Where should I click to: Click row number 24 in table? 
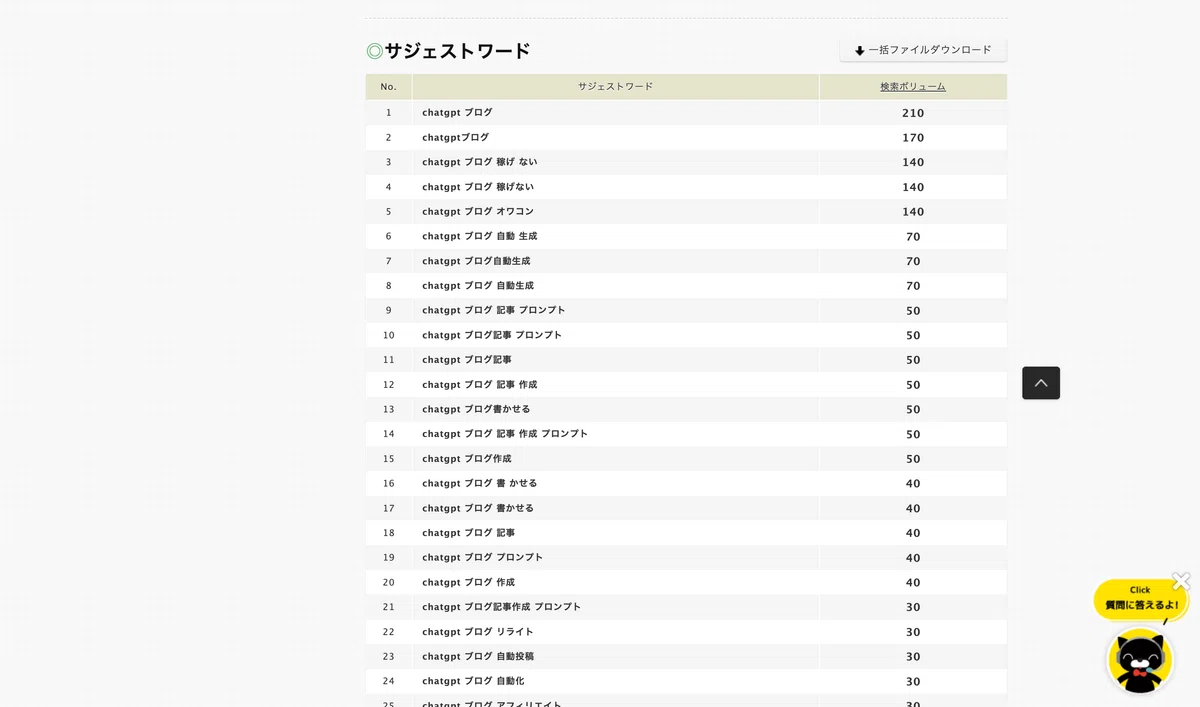pos(389,681)
